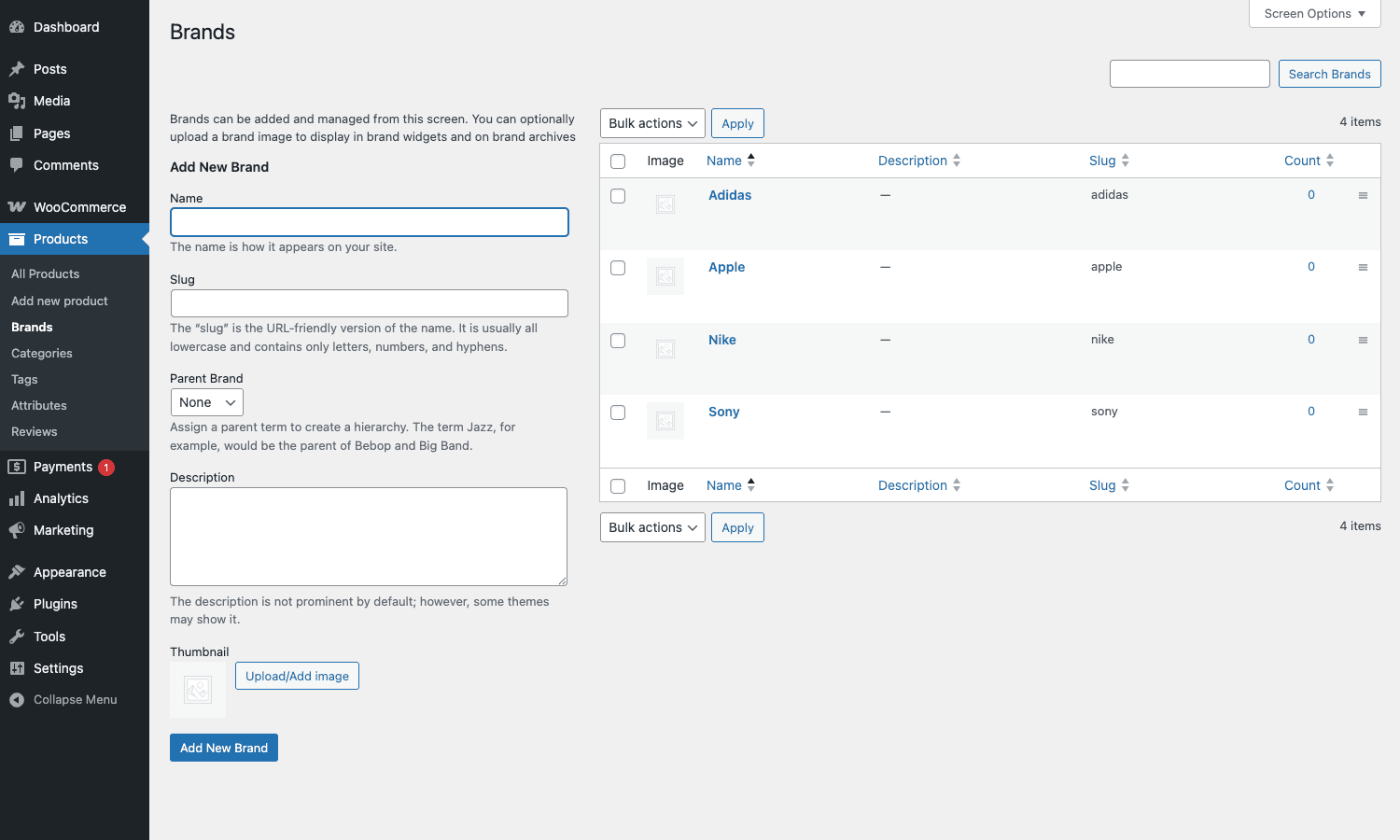The image size is (1400, 840).
Task: Sort by Description in table header
Action: coord(919,161)
